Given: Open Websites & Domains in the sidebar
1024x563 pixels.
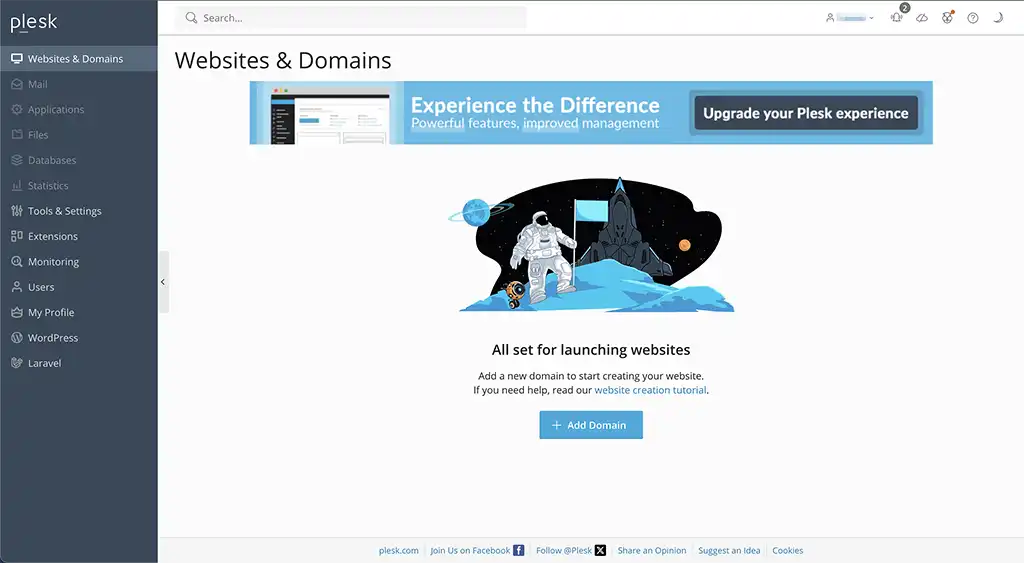Looking at the screenshot, I should (x=78, y=59).
